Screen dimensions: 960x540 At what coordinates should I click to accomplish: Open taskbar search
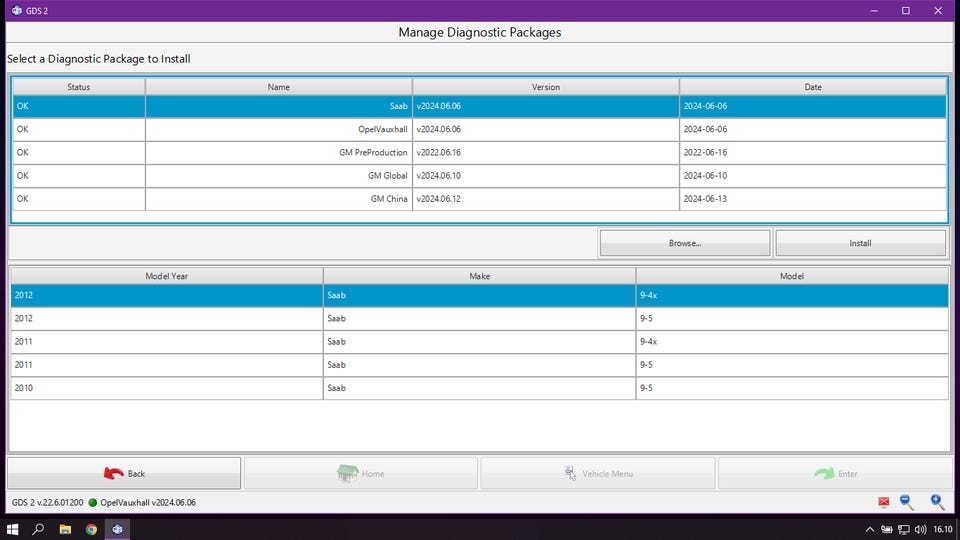38,529
